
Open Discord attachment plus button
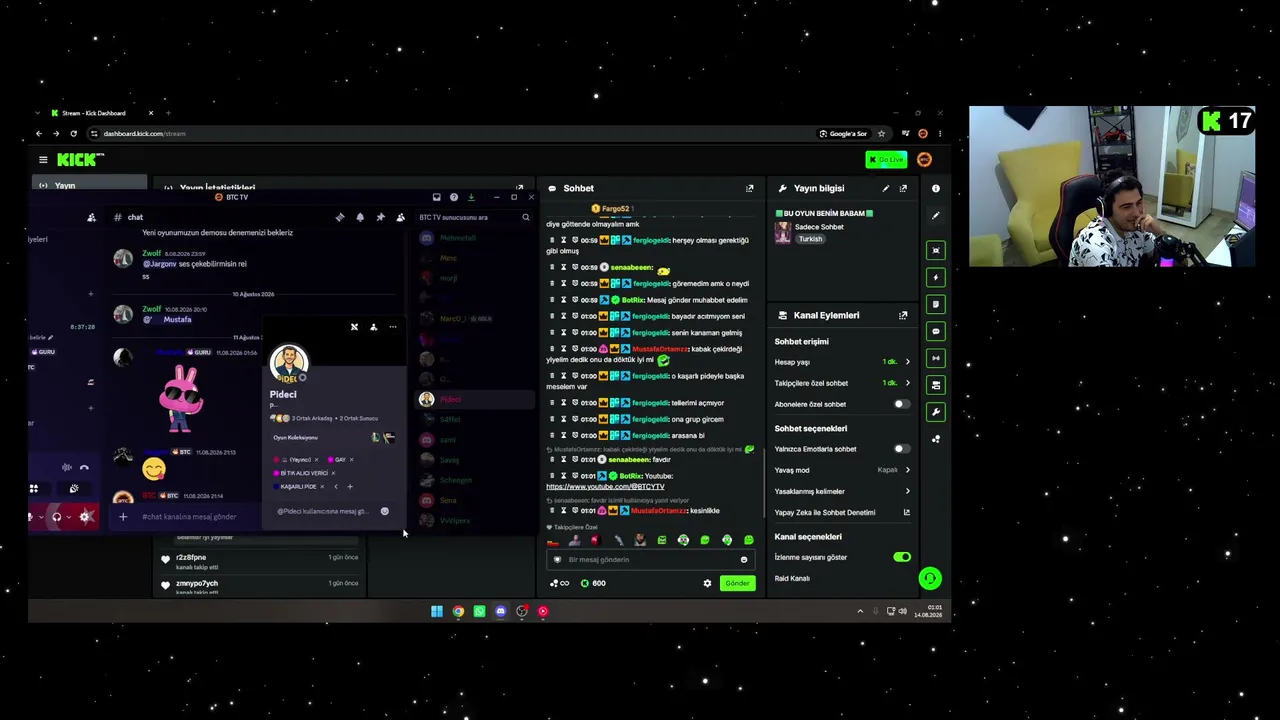coord(123,517)
